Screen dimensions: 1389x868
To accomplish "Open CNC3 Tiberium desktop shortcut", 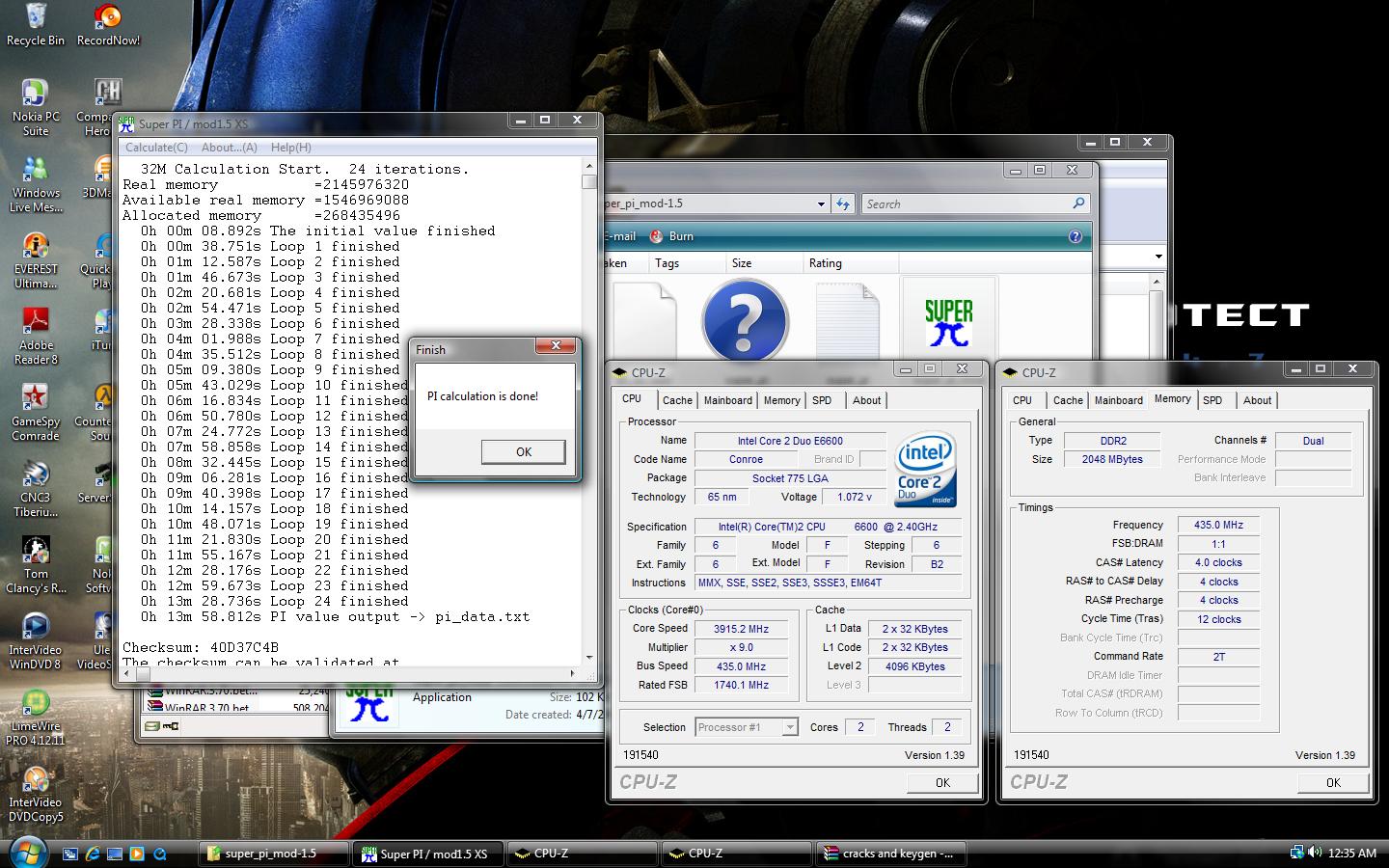I will [36, 489].
